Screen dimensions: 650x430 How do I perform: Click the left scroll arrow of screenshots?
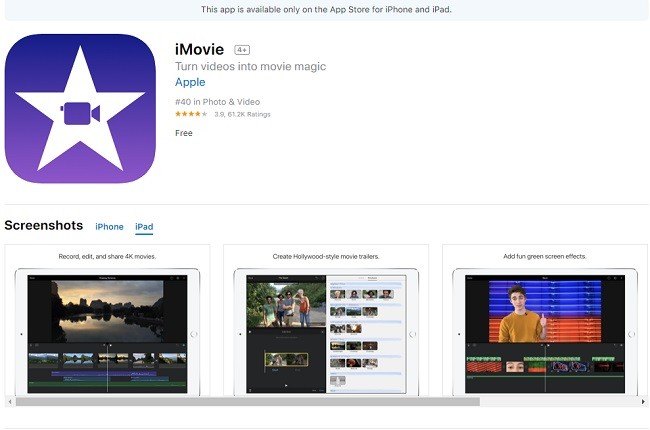pos(10,402)
